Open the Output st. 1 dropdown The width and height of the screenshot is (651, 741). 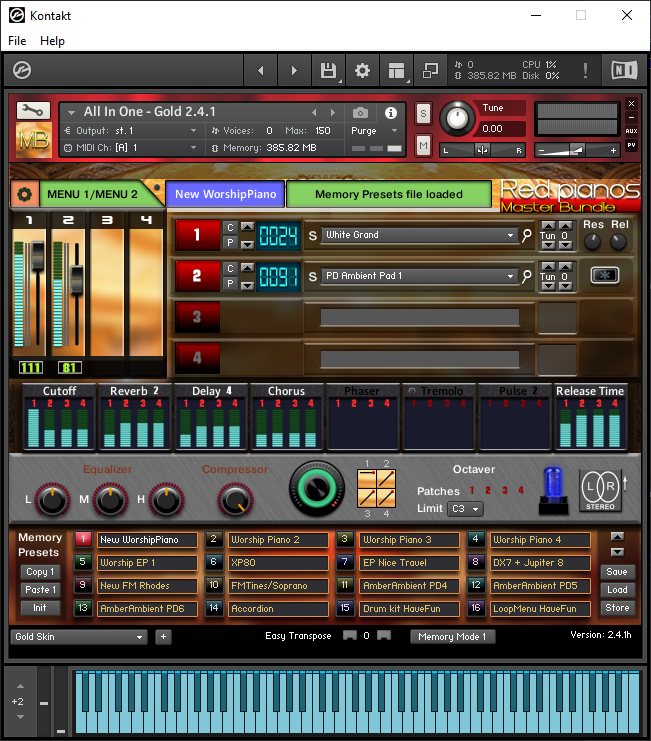click(x=131, y=130)
